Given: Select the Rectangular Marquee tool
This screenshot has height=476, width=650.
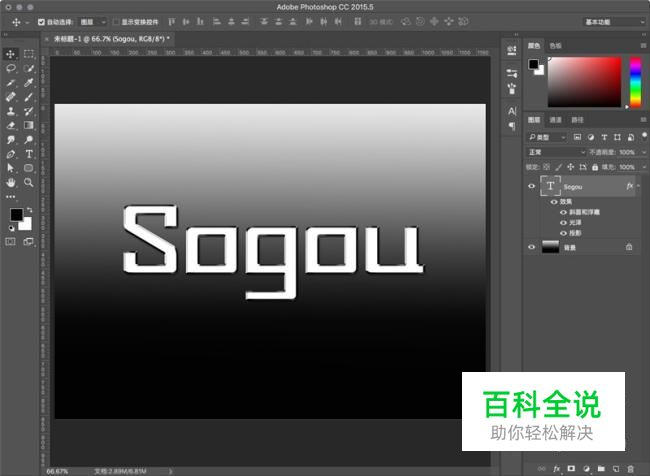Looking at the screenshot, I should tap(29, 54).
